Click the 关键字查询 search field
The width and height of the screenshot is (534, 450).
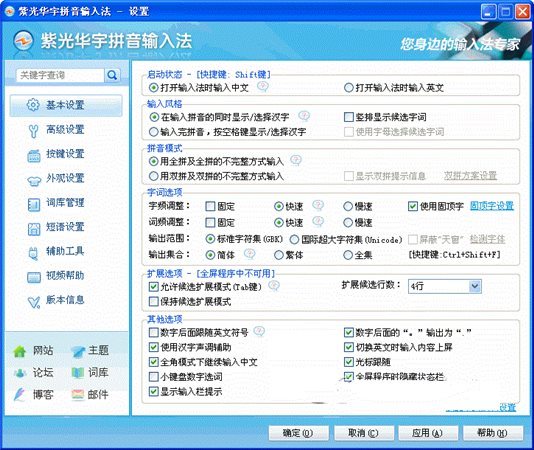(x=60, y=75)
